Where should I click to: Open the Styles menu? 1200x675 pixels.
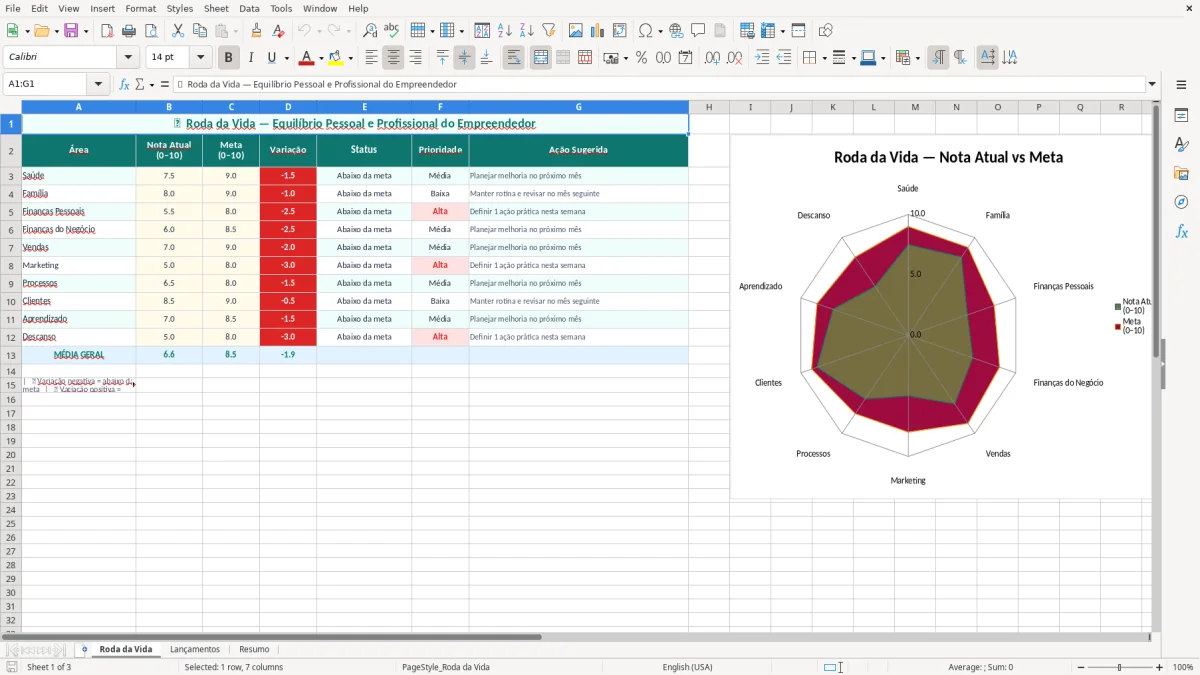click(180, 8)
